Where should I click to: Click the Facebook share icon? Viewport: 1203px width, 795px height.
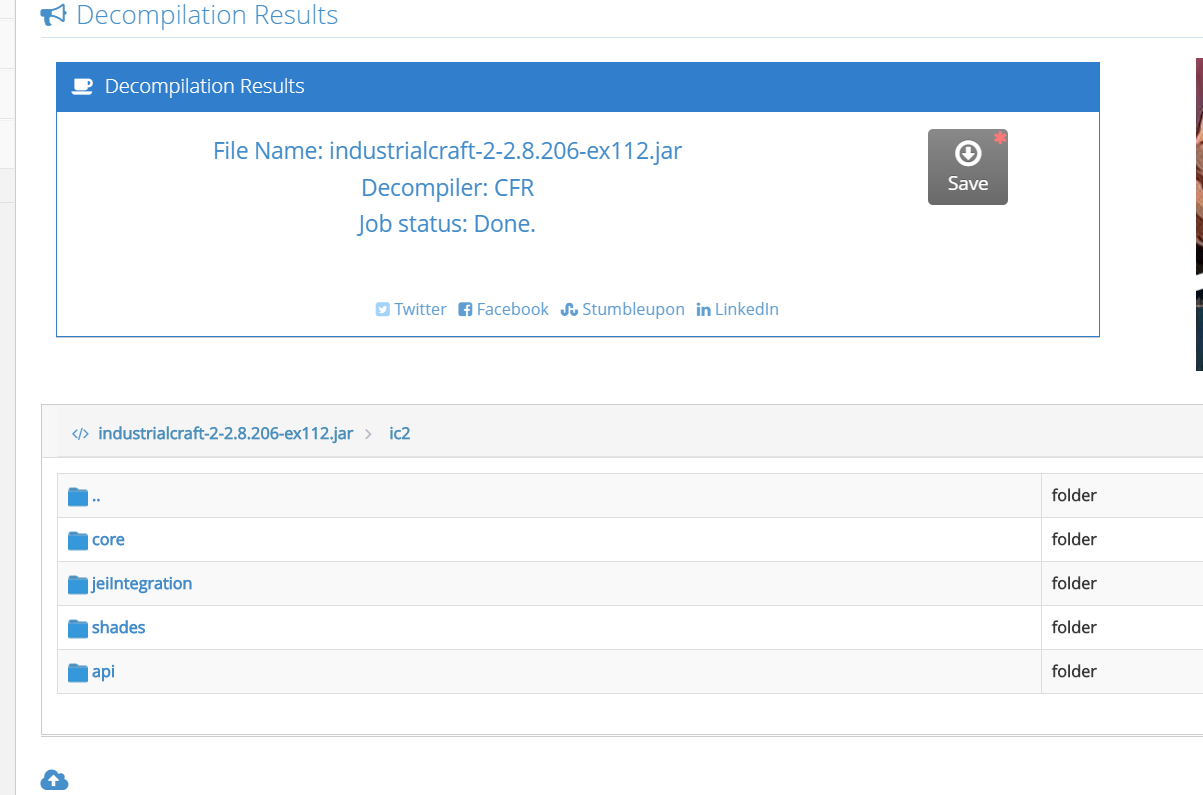point(465,310)
